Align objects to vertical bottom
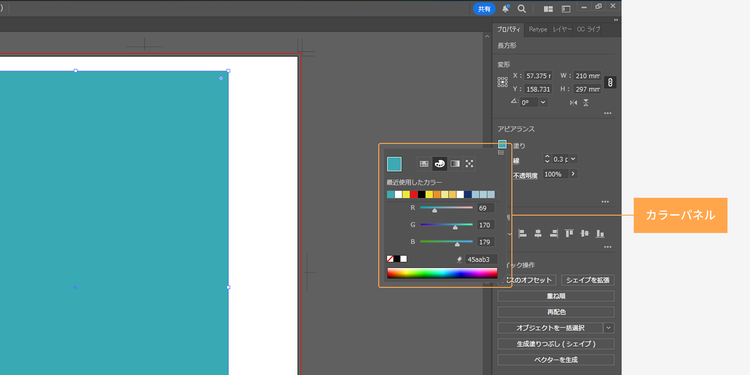The width and height of the screenshot is (750, 375). point(600,233)
